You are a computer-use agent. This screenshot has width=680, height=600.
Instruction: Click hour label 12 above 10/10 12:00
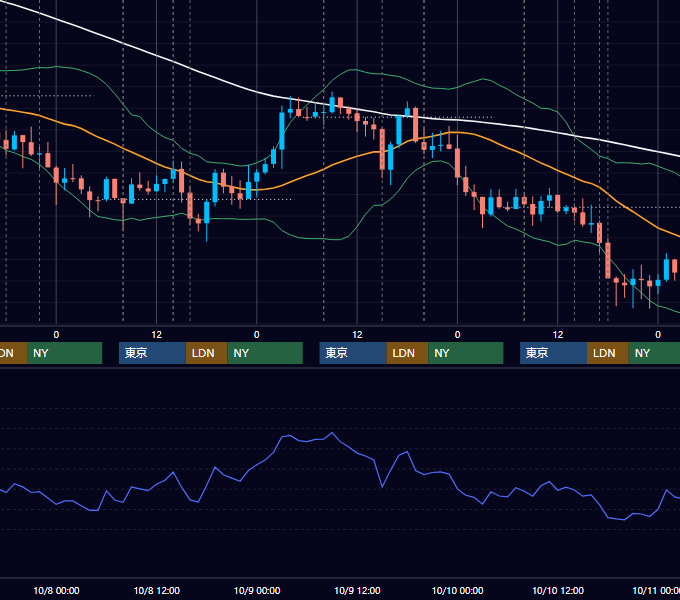coord(558,335)
